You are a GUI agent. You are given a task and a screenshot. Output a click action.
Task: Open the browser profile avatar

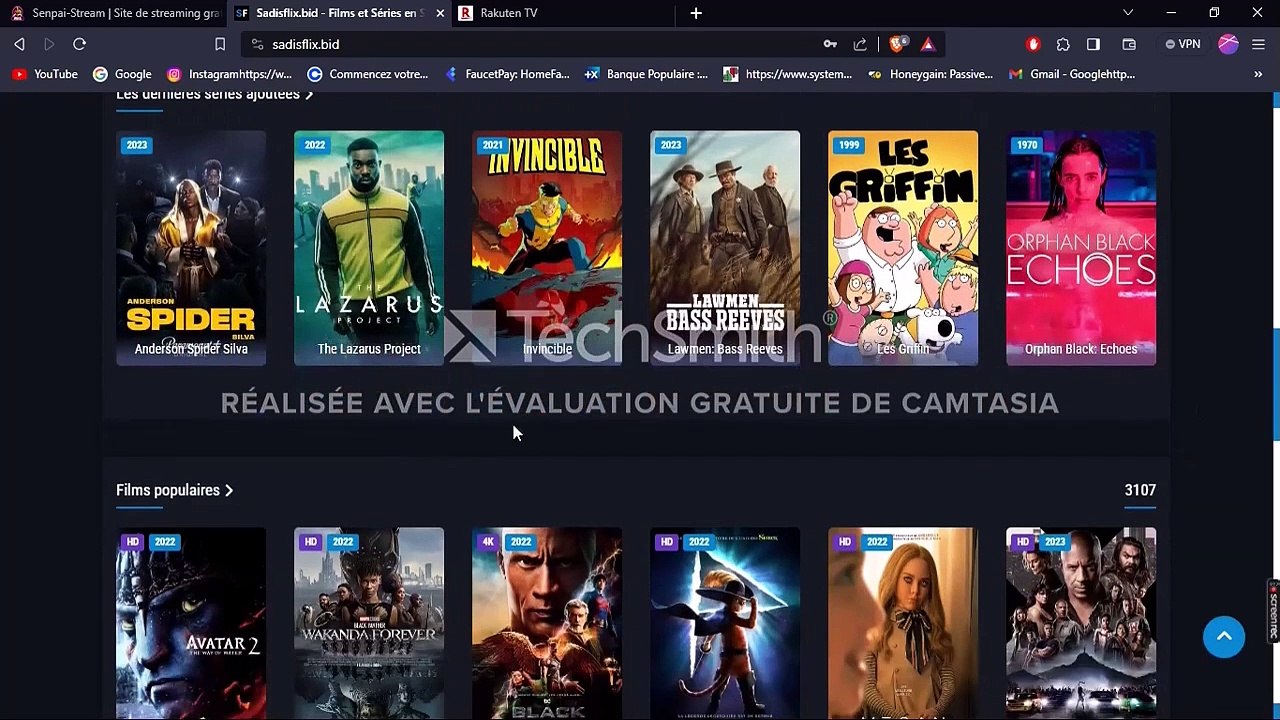coord(1229,44)
